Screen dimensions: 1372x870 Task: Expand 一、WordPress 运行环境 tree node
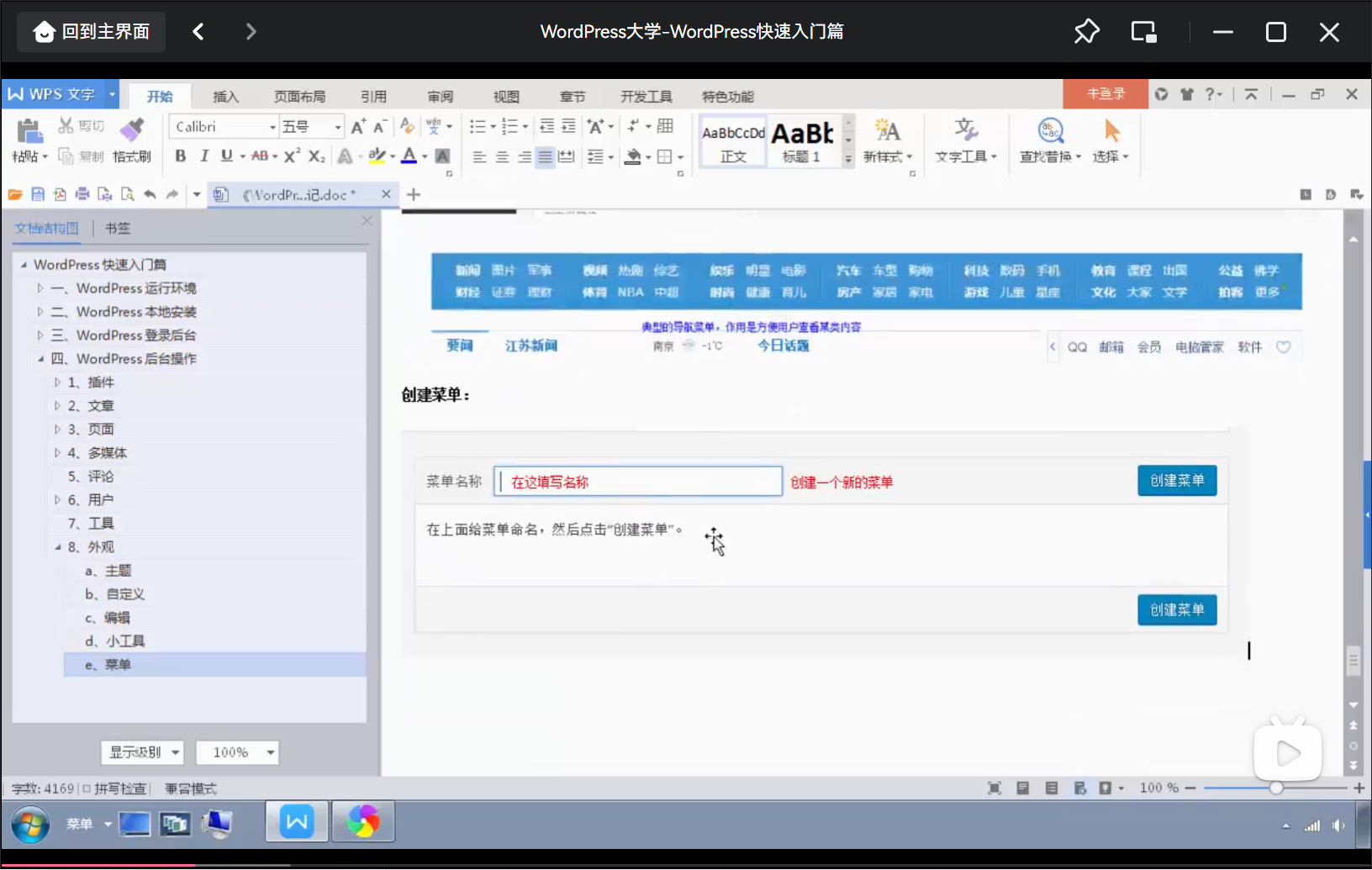(x=40, y=288)
